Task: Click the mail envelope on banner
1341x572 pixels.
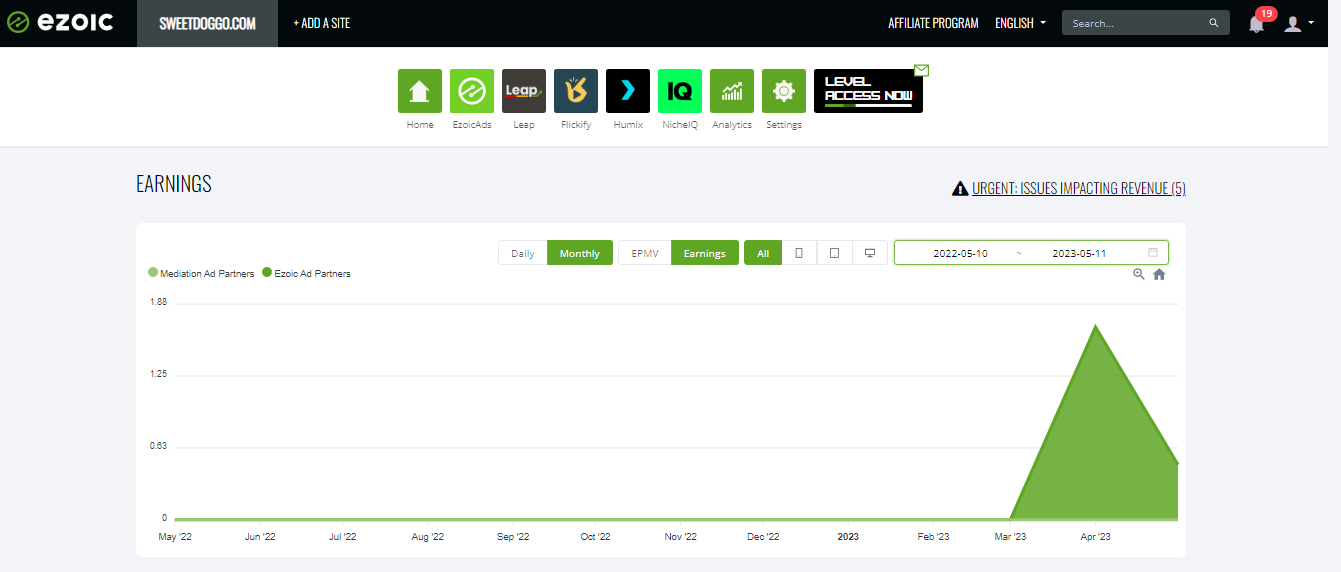Action: click(921, 70)
